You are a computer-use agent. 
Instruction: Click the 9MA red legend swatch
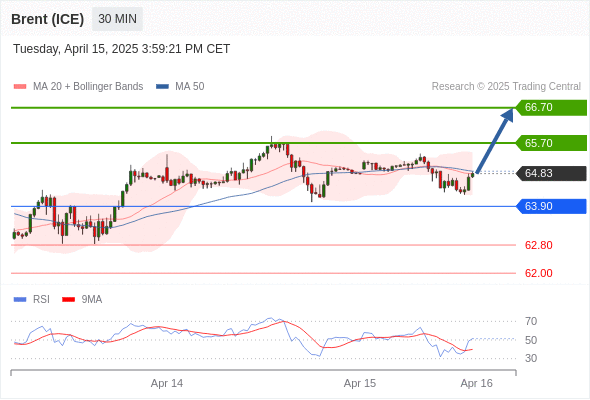pos(68,300)
